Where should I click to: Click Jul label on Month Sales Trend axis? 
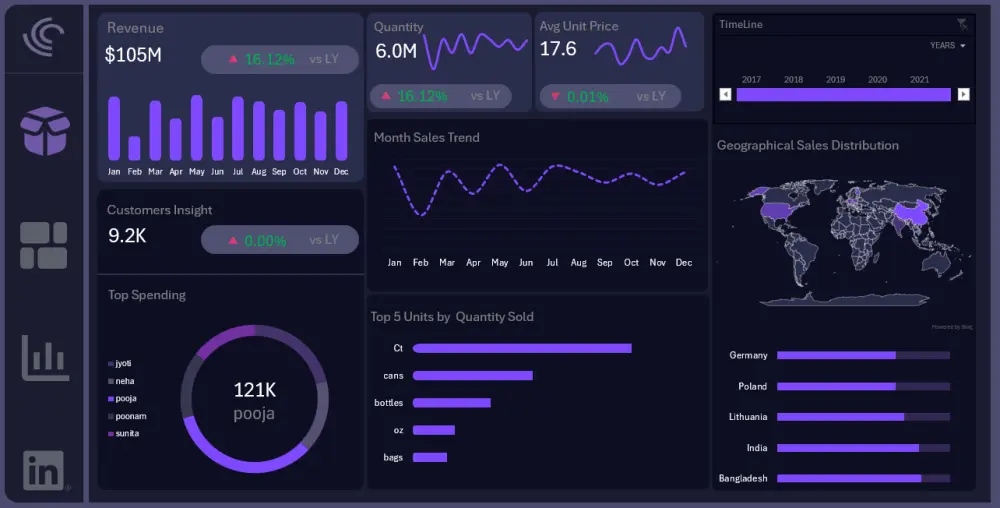tap(552, 263)
